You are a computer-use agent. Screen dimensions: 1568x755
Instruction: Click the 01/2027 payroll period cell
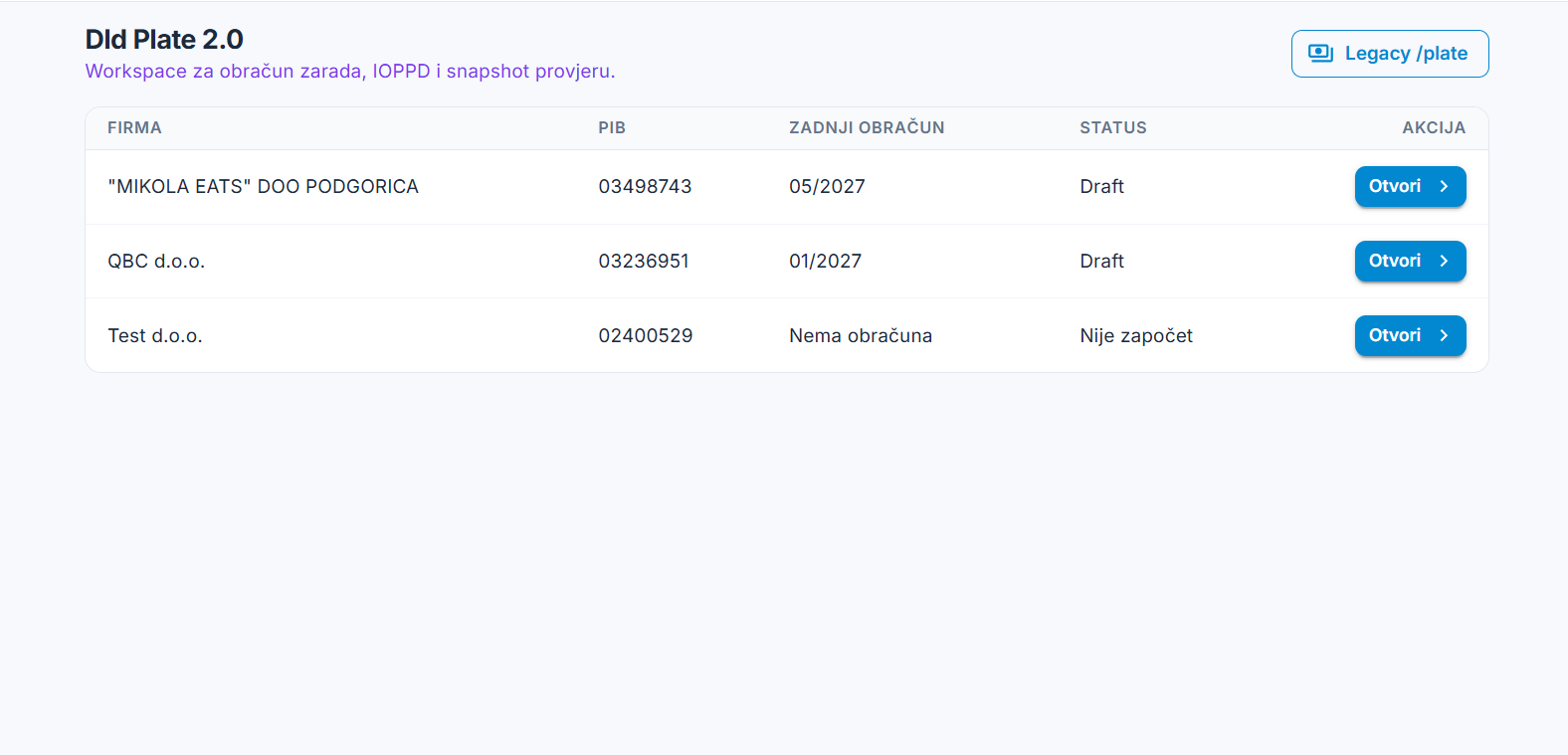pyautogui.click(x=825, y=262)
